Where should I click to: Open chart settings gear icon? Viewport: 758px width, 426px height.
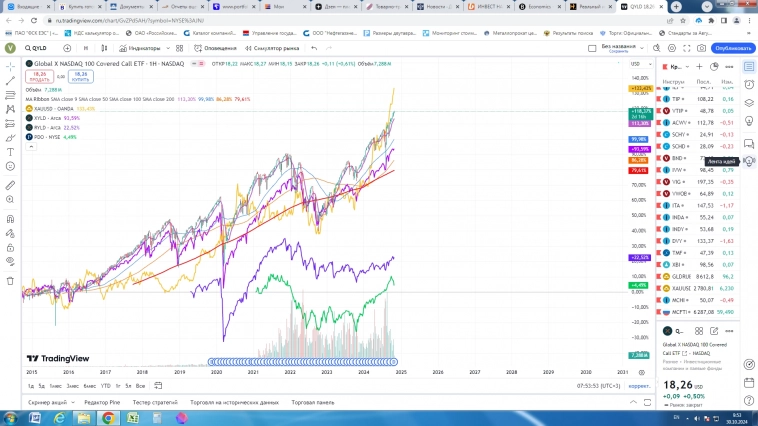[671, 48]
